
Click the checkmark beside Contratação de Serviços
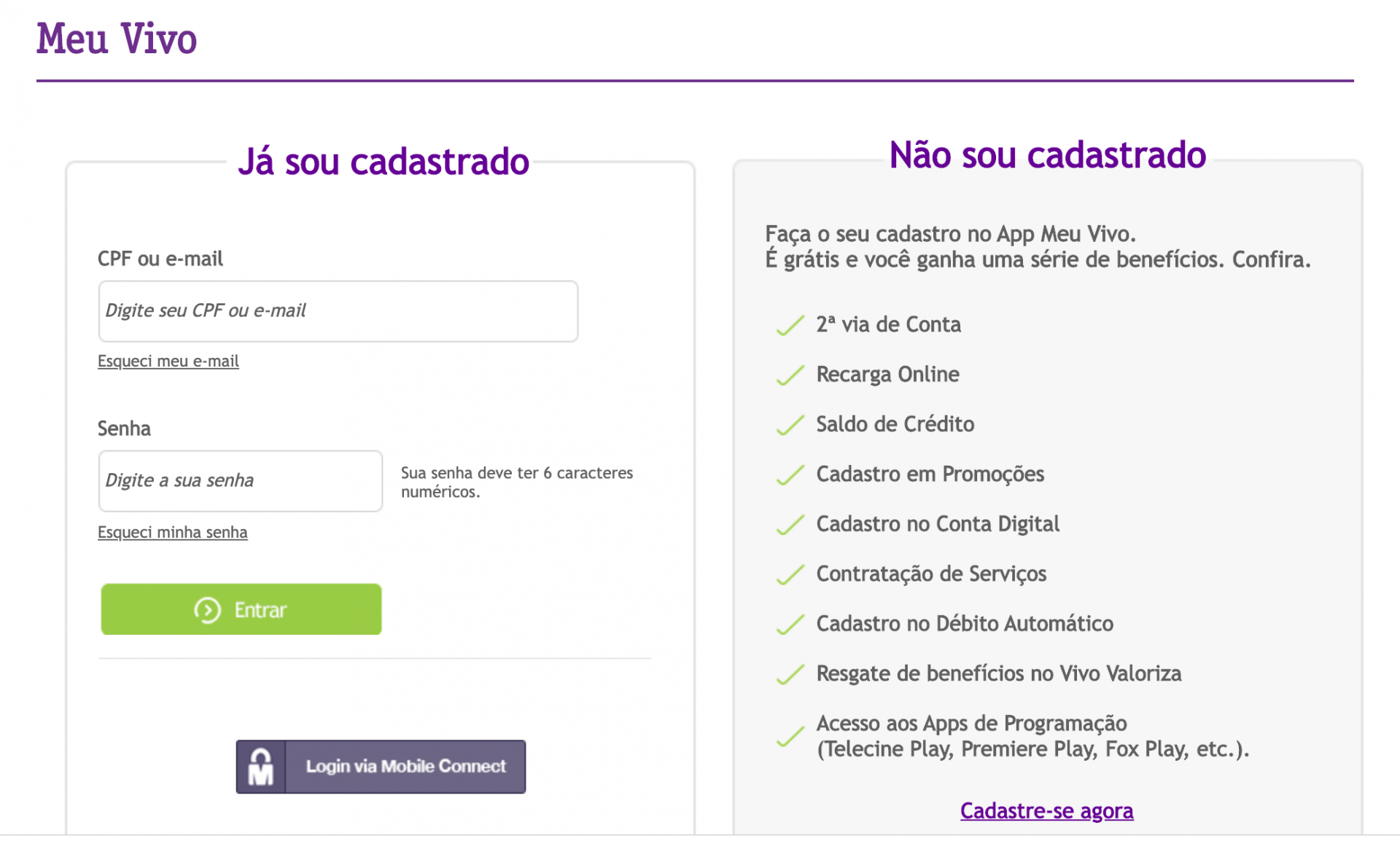[790, 575]
